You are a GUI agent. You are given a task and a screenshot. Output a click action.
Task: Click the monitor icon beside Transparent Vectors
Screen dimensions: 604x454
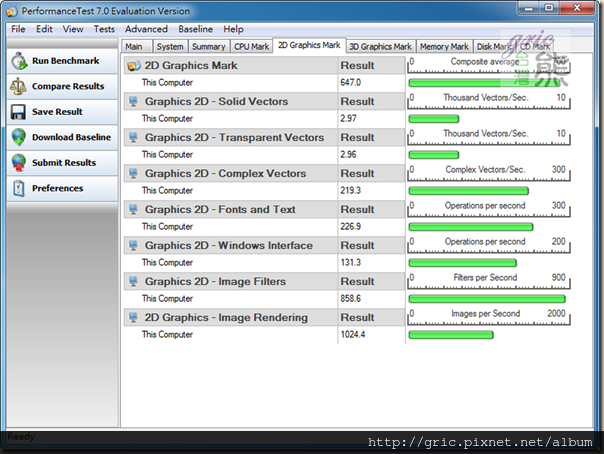(133, 137)
